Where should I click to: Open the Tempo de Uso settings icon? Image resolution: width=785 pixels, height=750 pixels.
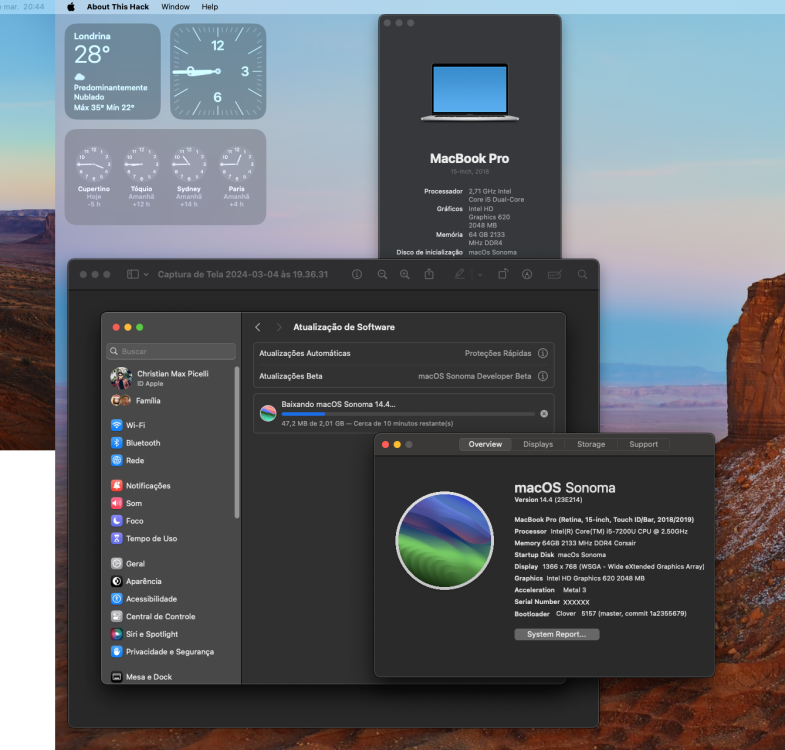[117, 538]
